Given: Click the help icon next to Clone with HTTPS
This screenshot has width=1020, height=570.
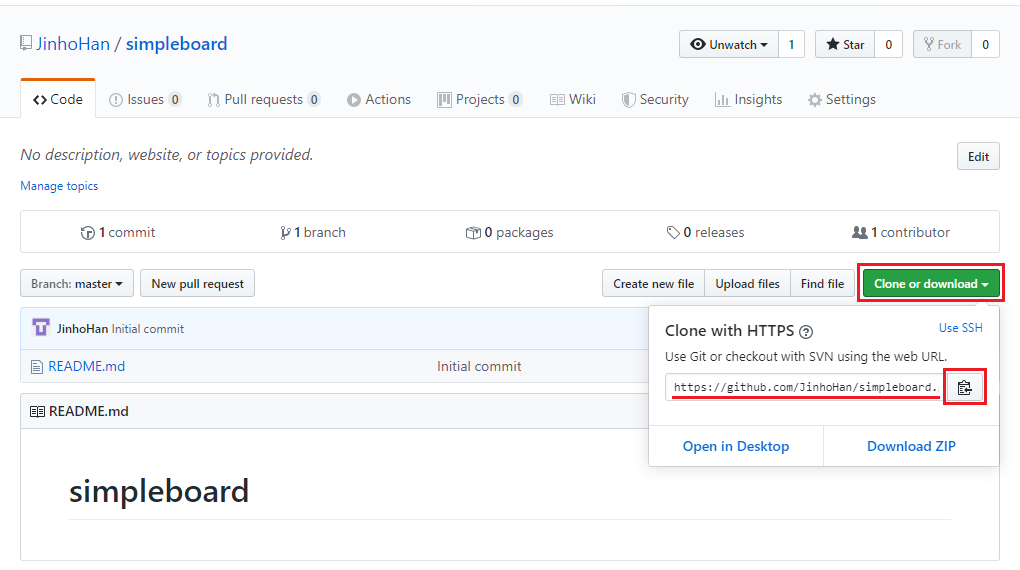Looking at the screenshot, I should click(x=806, y=332).
